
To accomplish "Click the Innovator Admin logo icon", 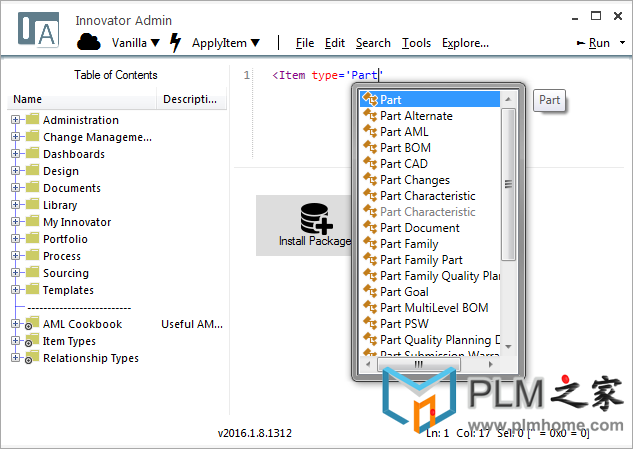I will 39,30.
